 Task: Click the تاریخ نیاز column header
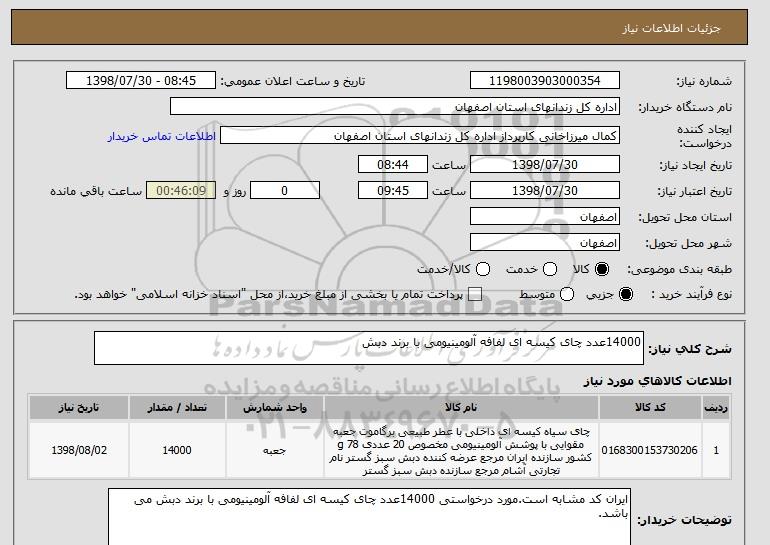pos(79,408)
